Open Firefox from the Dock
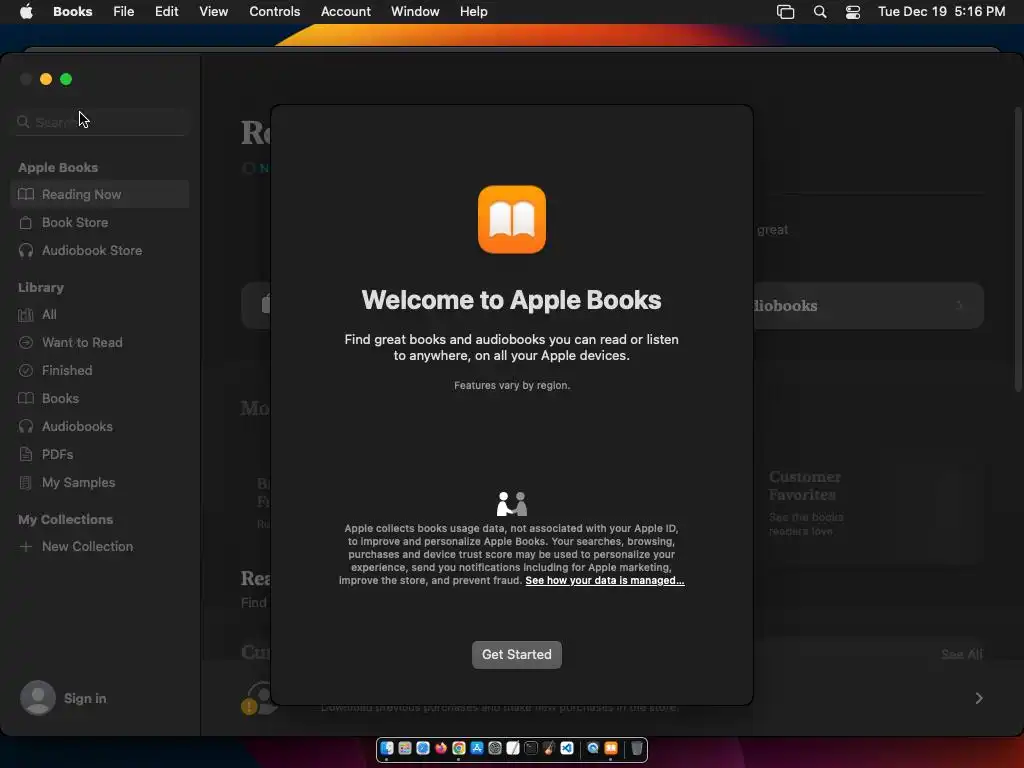Viewport: 1024px width, 768px height. coord(441,748)
